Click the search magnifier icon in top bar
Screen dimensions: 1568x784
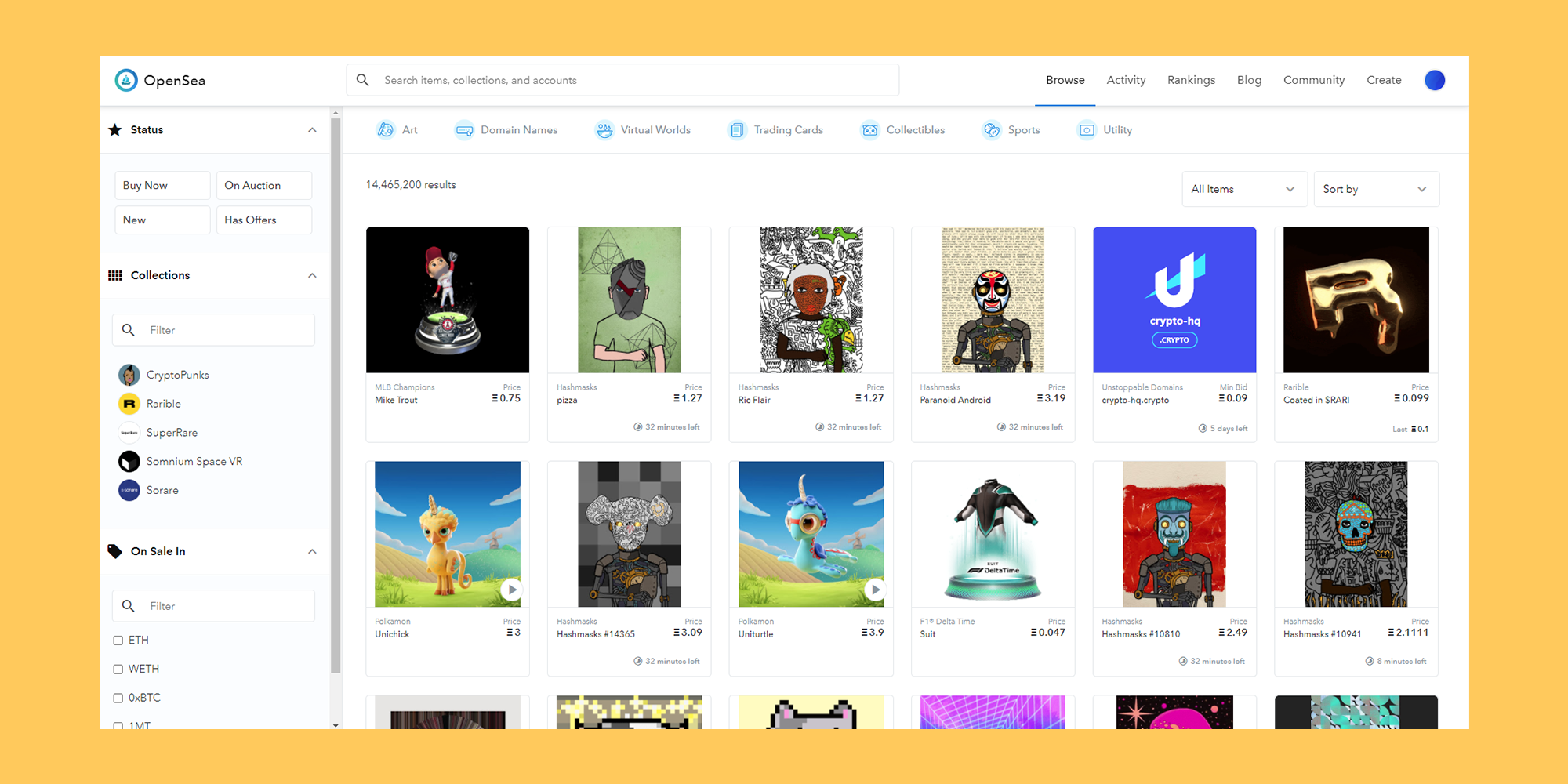(x=362, y=80)
